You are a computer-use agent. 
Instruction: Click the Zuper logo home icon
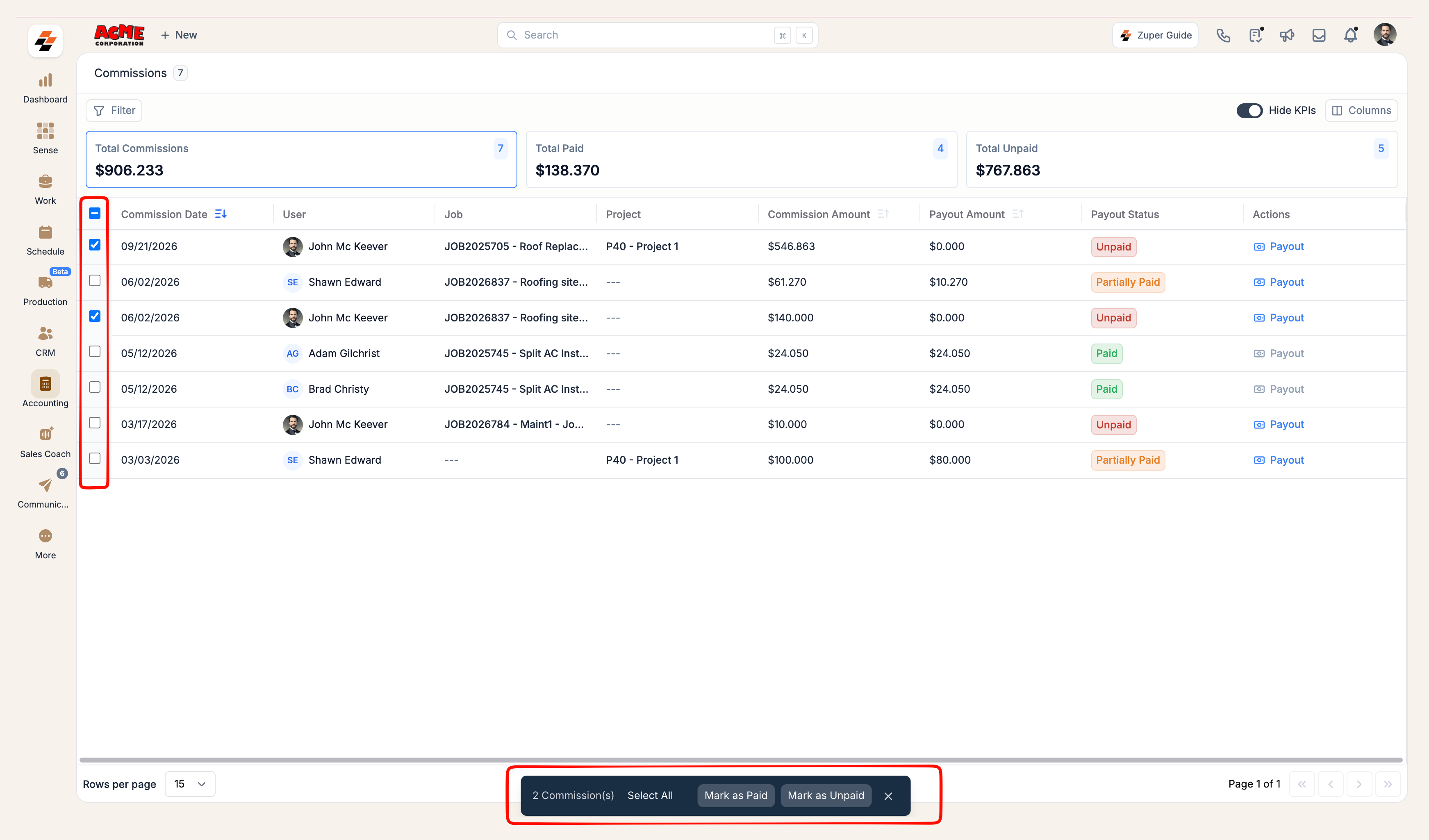point(46,41)
